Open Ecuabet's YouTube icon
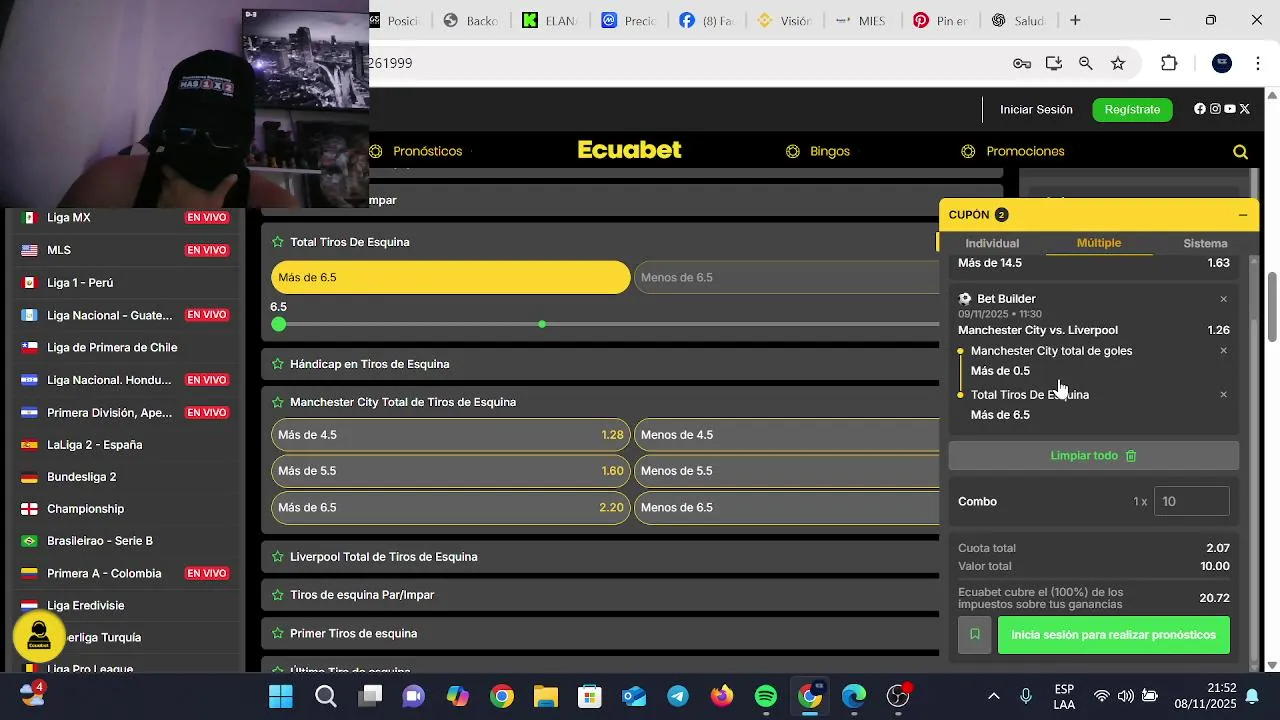The image size is (1280, 720). tap(1230, 109)
